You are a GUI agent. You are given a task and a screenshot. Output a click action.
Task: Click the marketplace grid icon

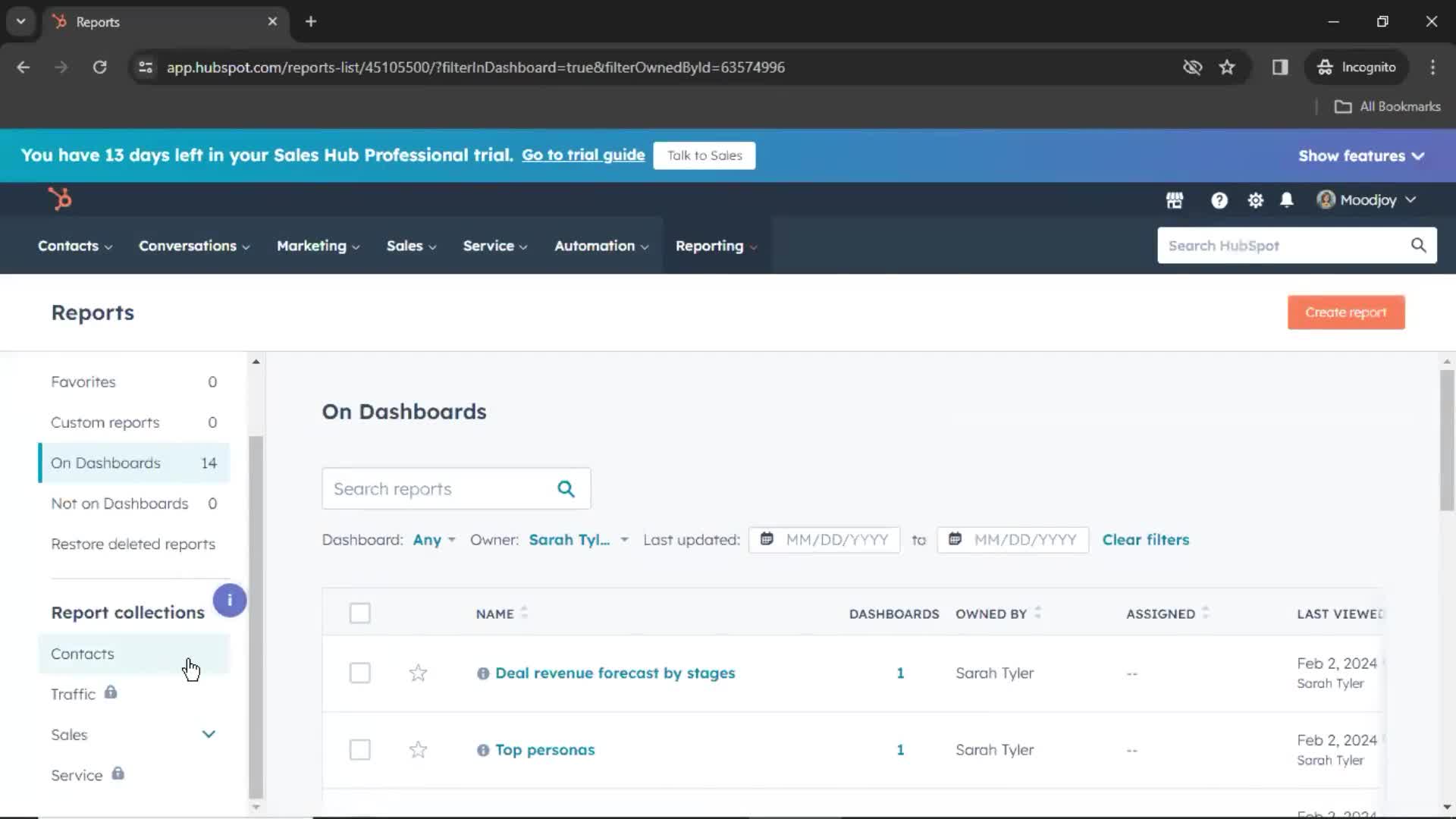1174,199
